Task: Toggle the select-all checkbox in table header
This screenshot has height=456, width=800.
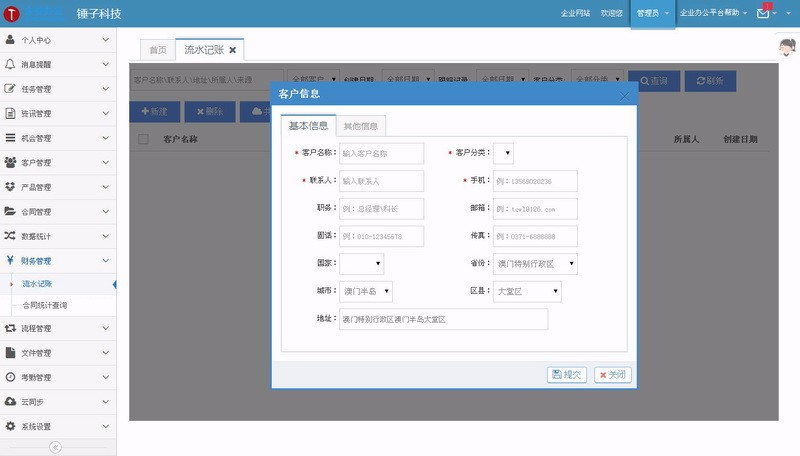Action: (x=143, y=139)
